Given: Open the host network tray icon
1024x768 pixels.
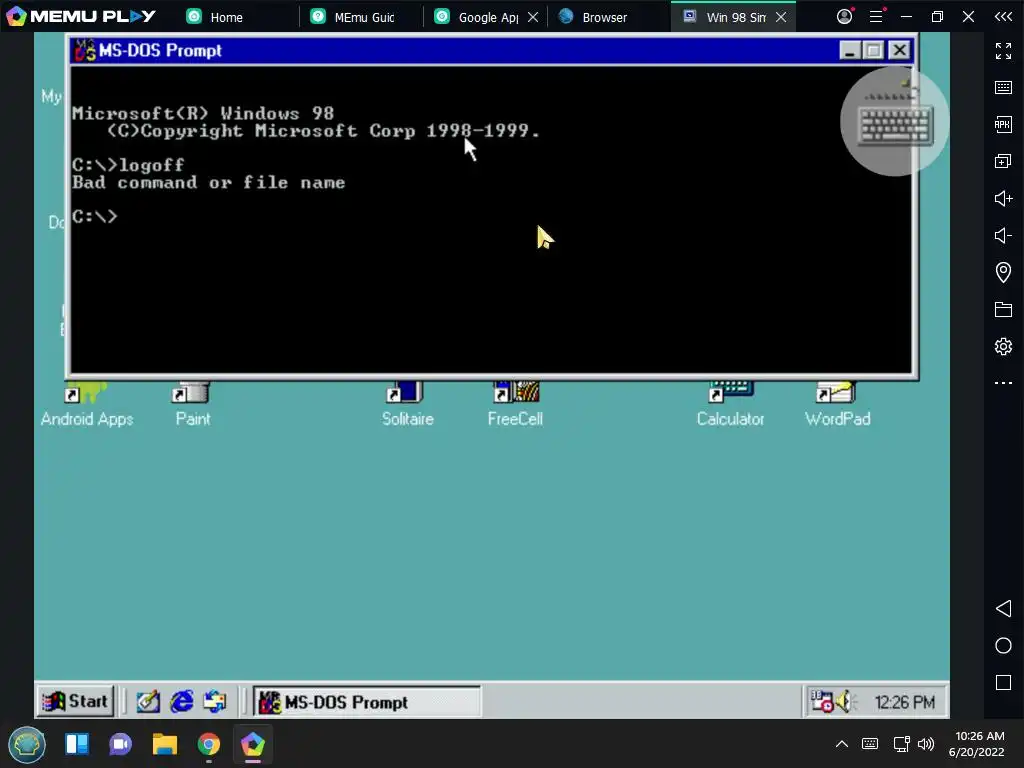Looking at the screenshot, I should pos(901,744).
